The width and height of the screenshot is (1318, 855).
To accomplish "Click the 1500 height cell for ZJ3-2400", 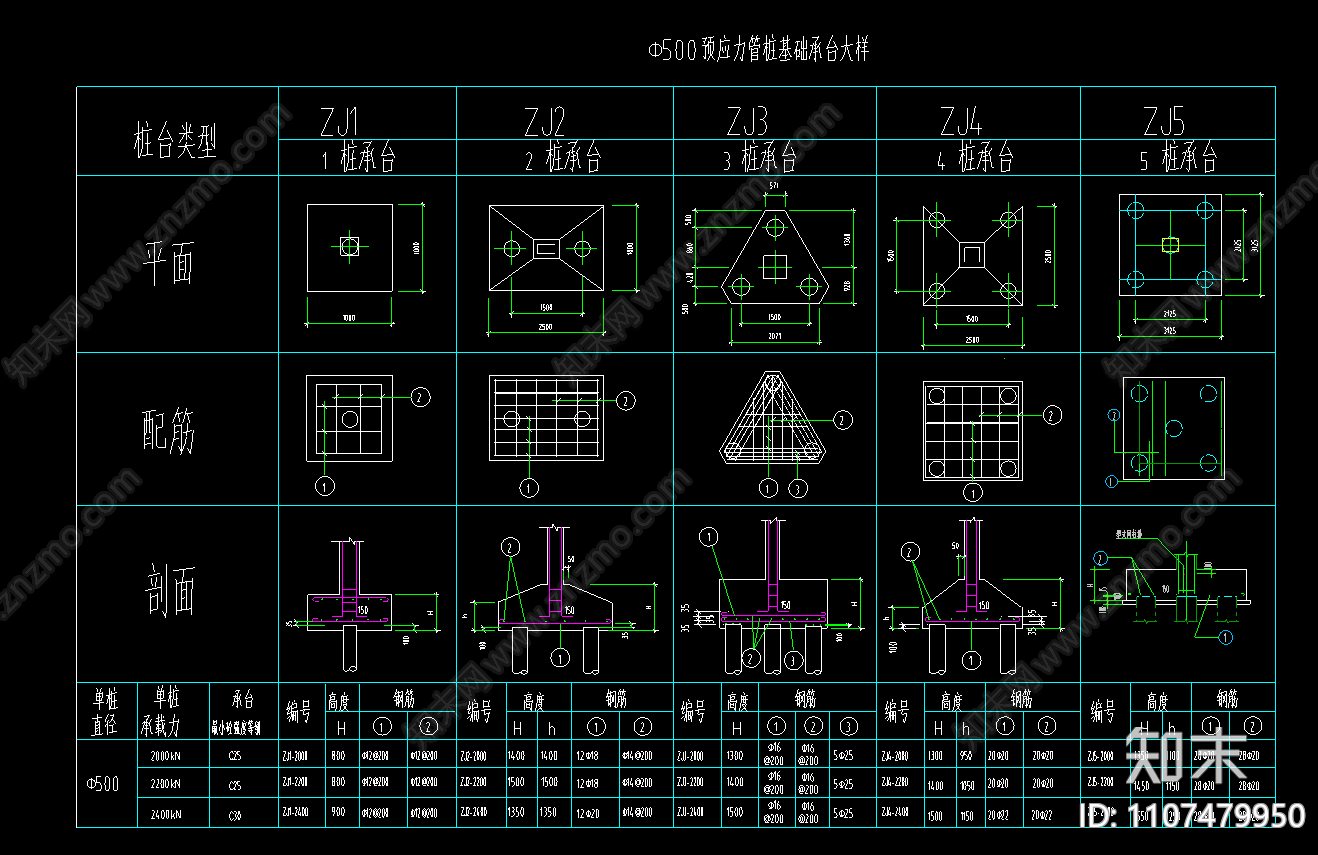I will [736, 814].
